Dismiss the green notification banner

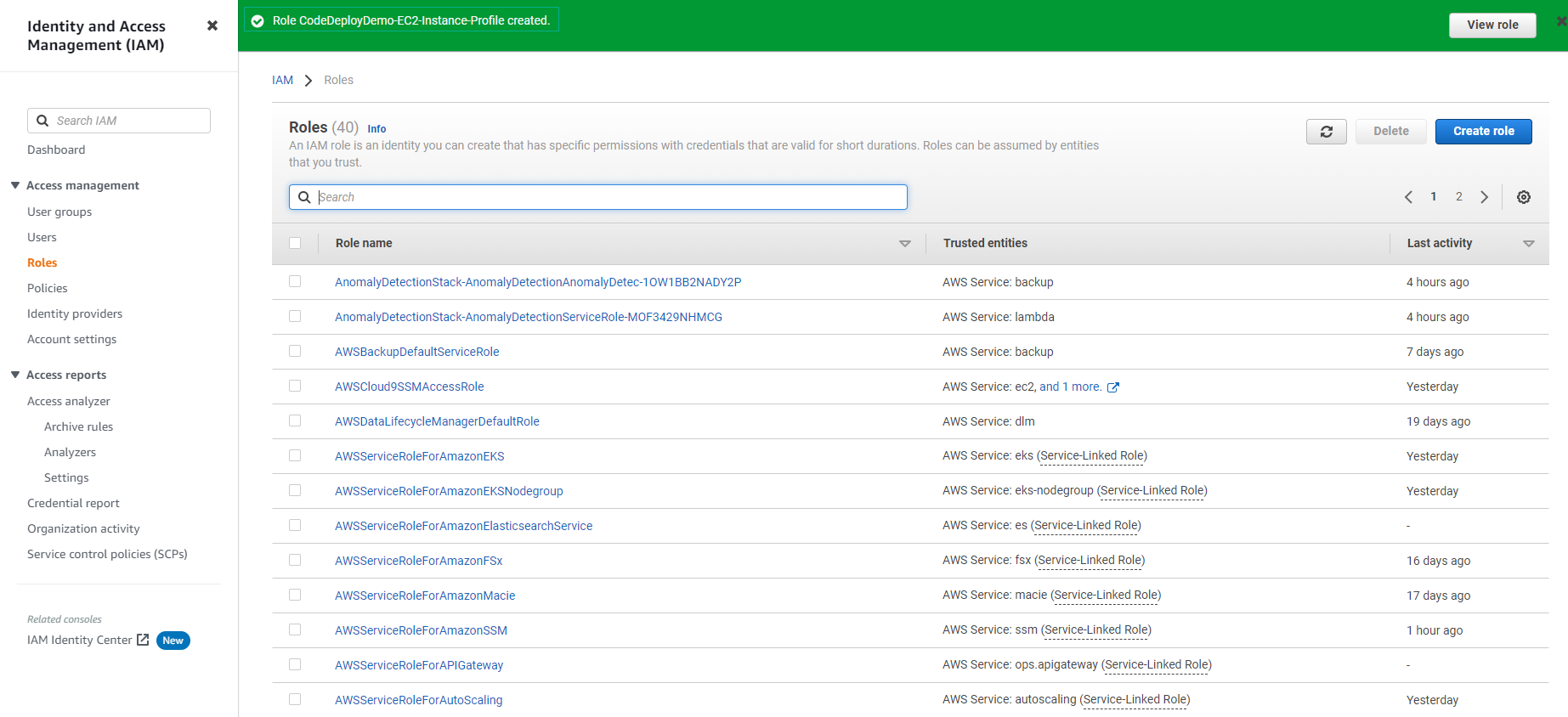[x=1561, y=21]
